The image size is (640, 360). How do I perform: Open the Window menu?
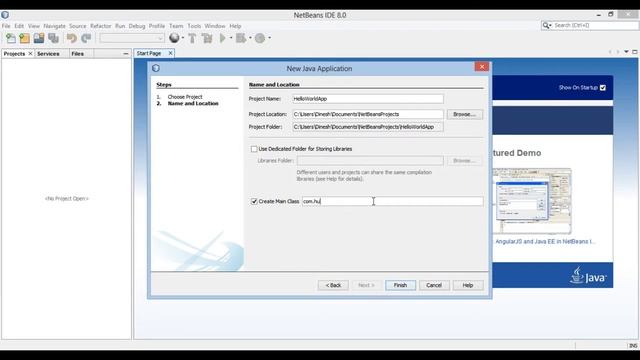point(215,26)
